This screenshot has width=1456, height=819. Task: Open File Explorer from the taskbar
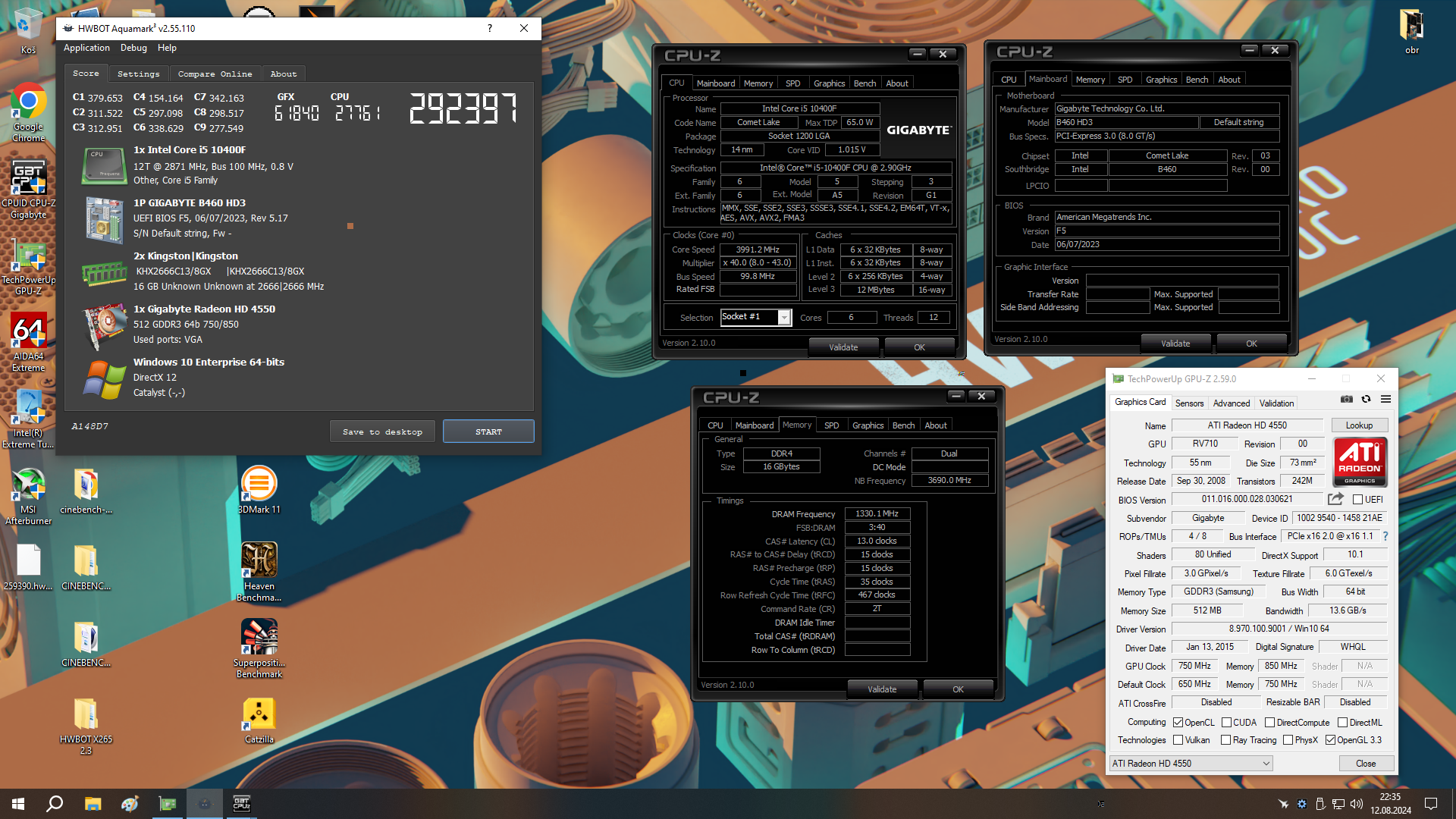93,804
